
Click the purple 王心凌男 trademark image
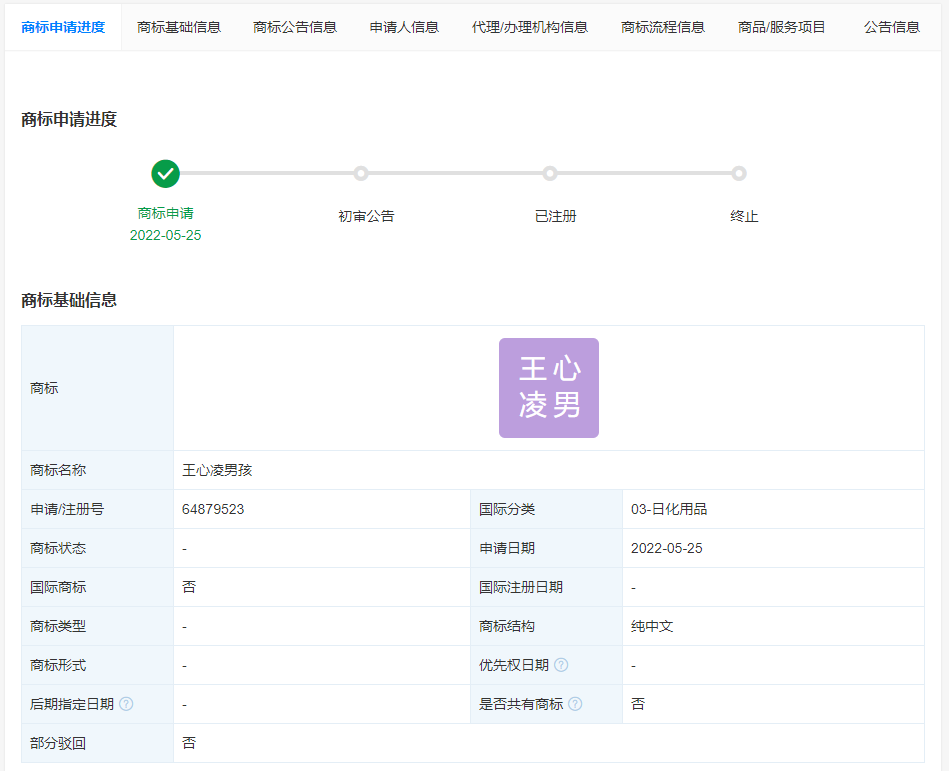coord(549,388)
